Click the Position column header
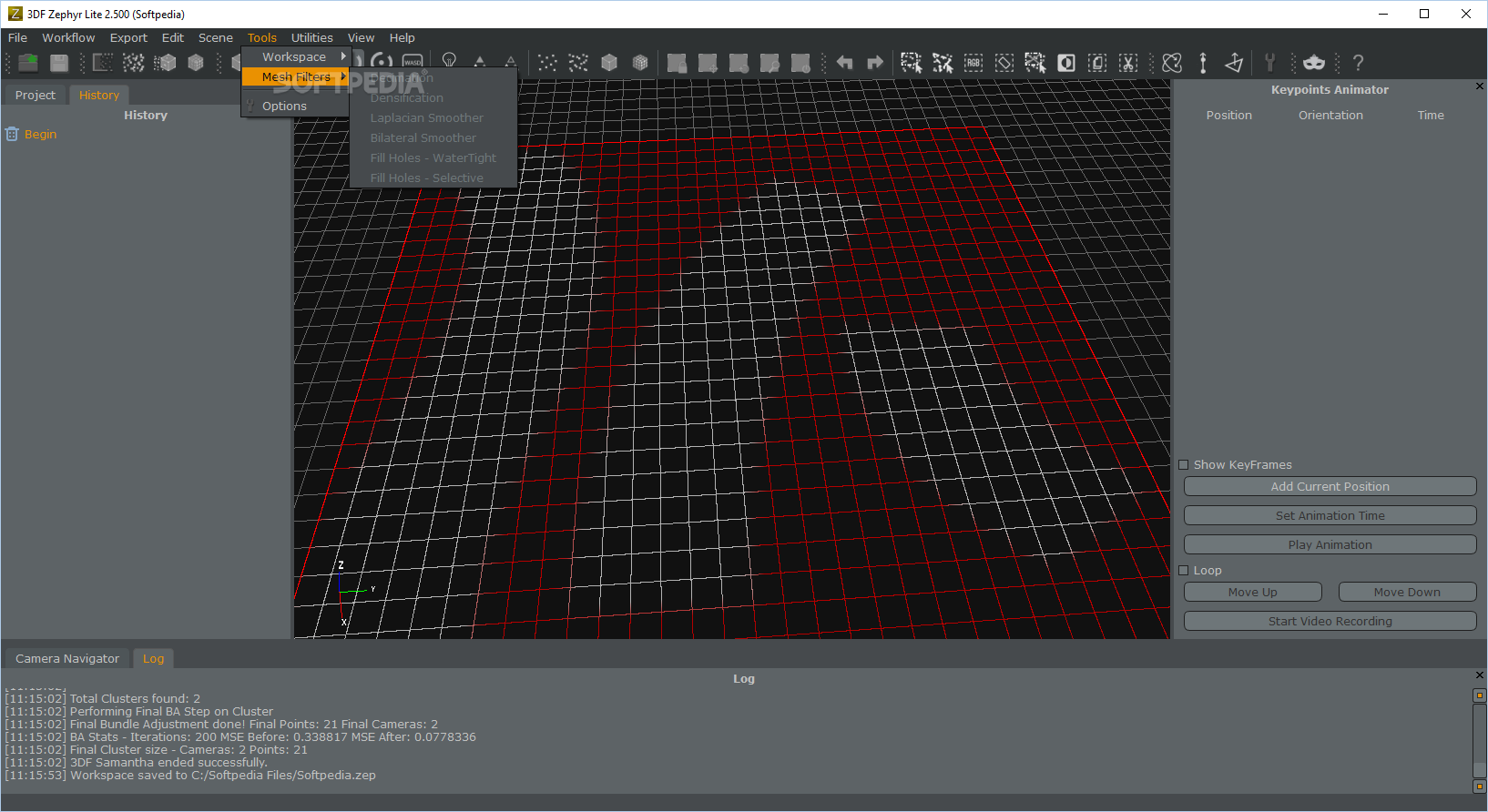Image resolution: width=1488 pixels, height=812 pixels. (1228, 116)
